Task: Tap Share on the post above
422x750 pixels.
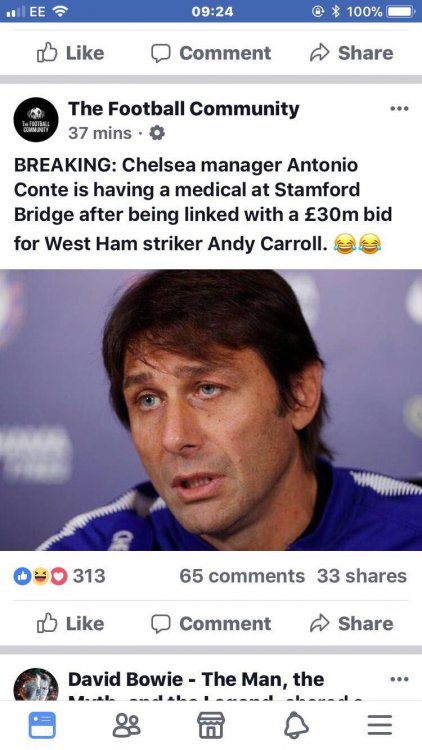Action: 352,53
